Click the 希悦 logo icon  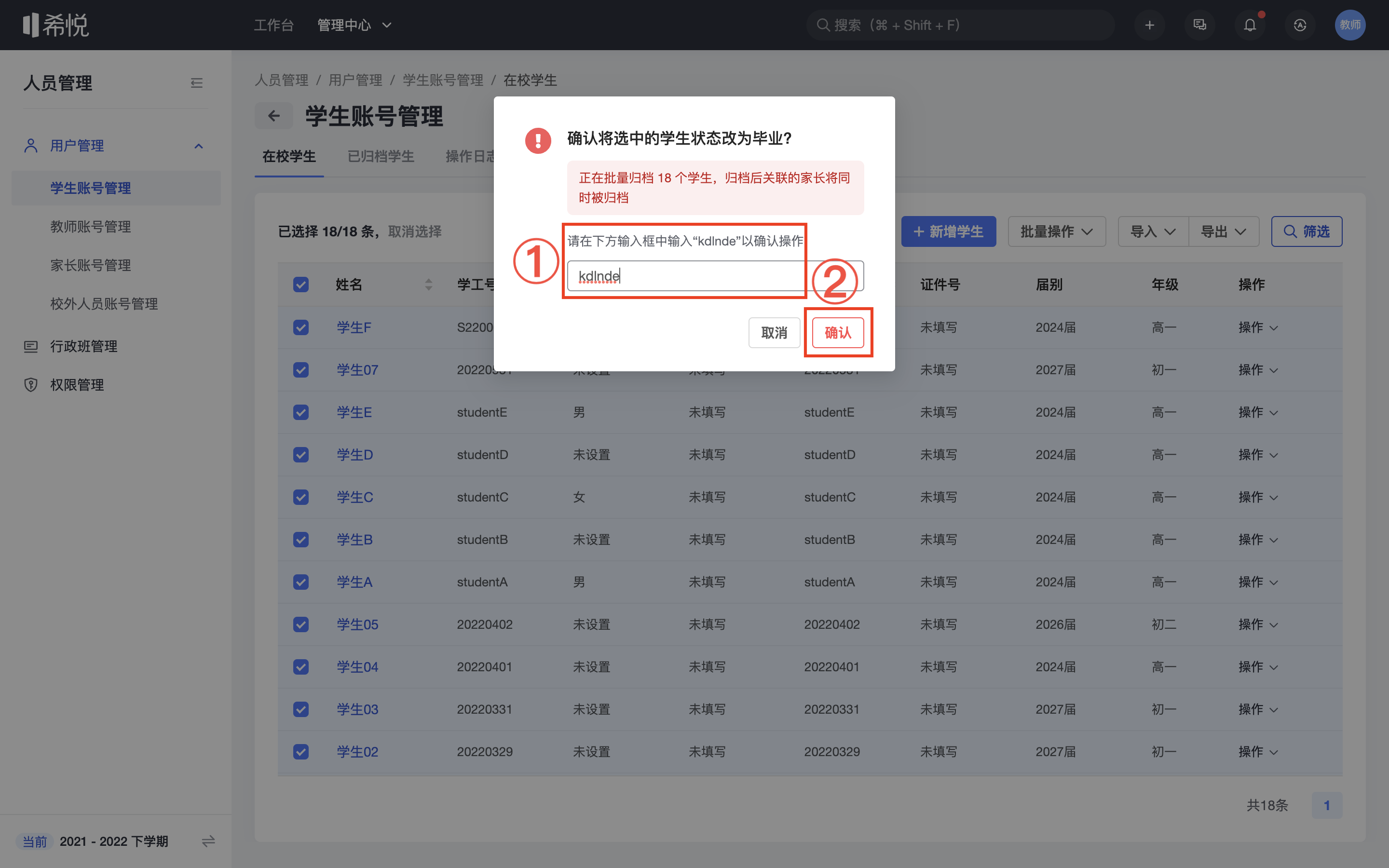pos(55,25)
